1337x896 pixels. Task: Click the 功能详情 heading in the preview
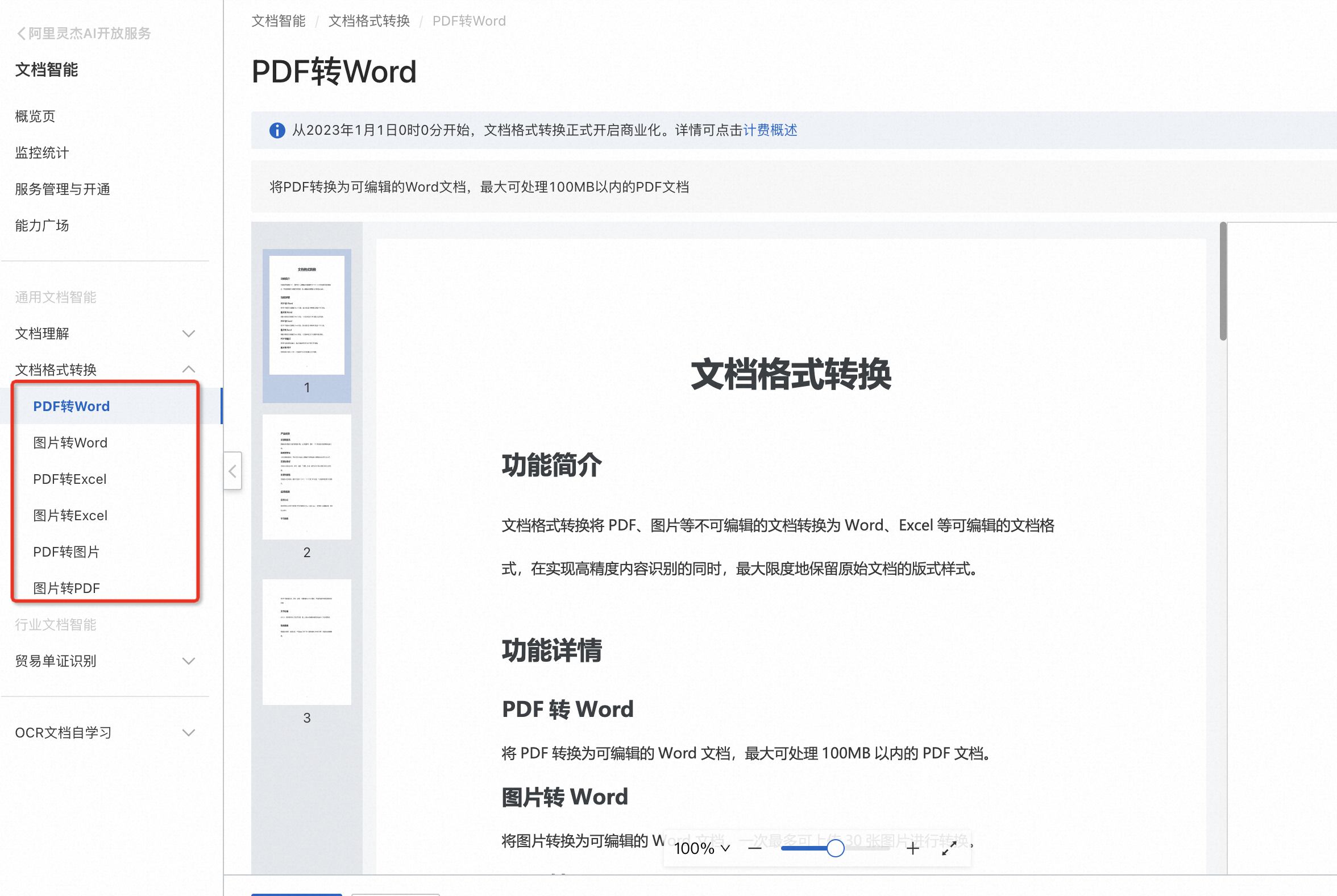pyautogui.click(x=551, y=650)
